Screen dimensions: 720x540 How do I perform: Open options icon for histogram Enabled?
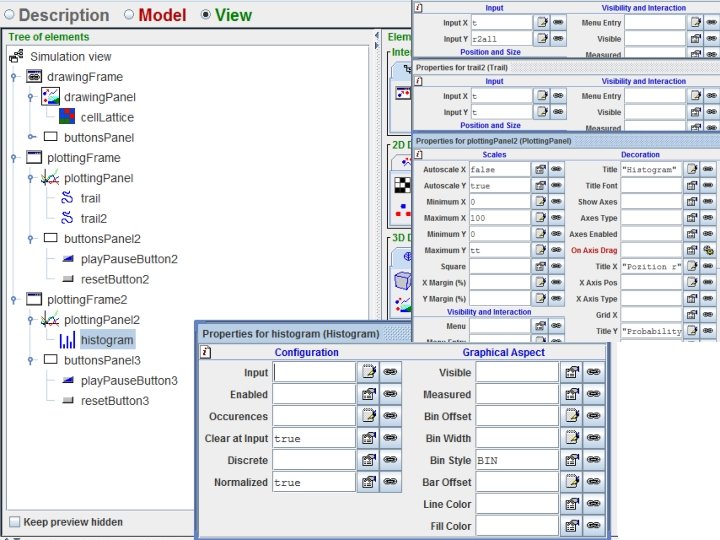tap(368, 394)
